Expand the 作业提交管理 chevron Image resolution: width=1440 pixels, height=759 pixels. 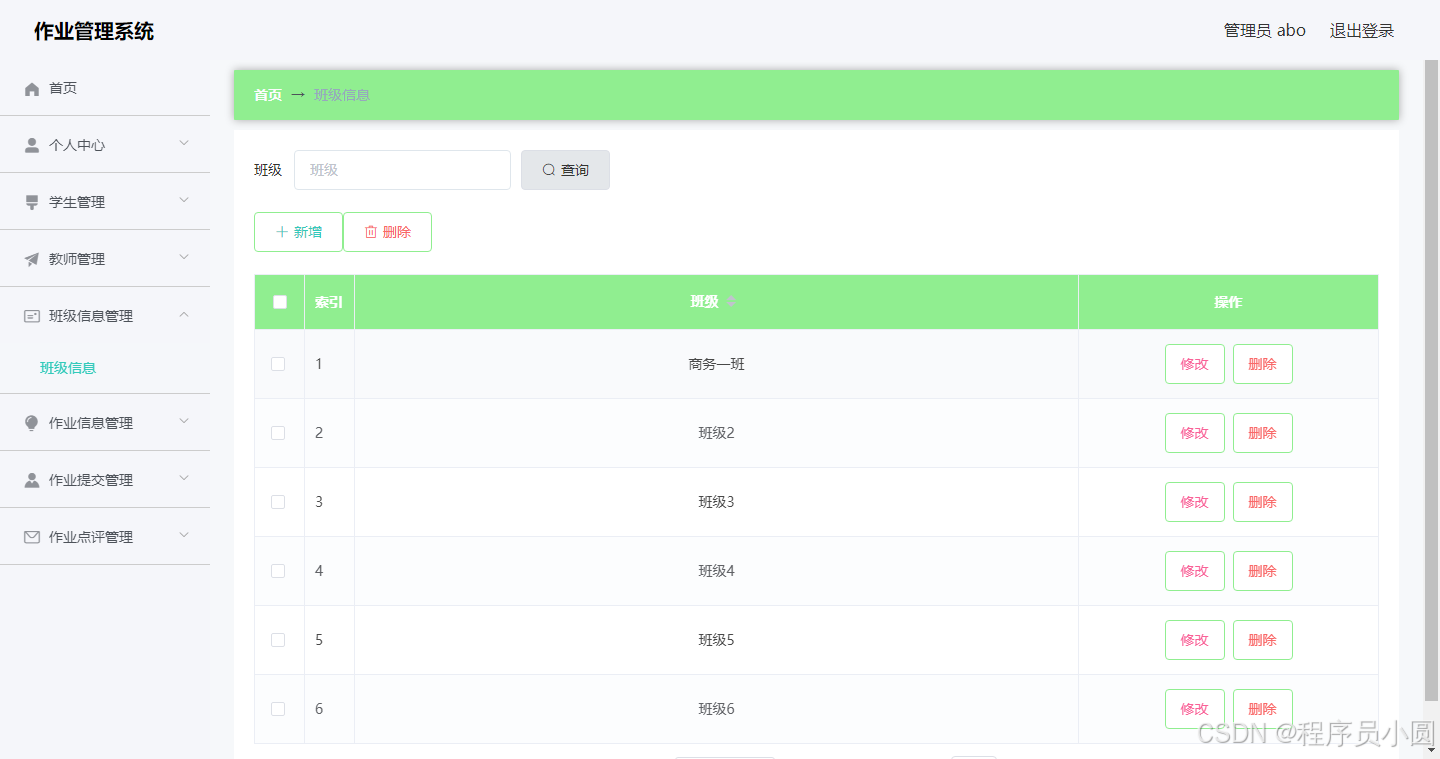click(184, 479)
